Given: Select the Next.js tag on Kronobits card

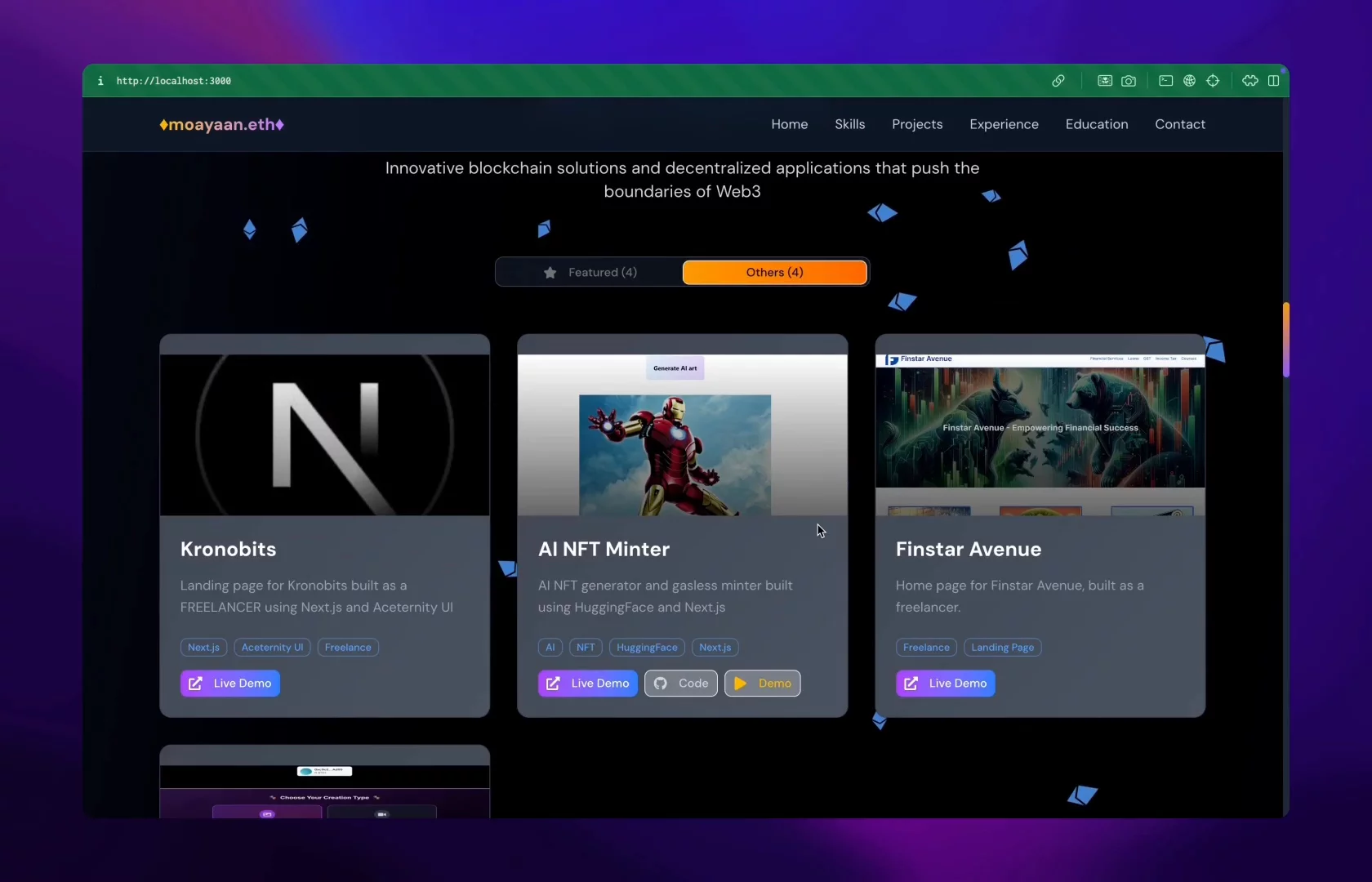Looking at the screenshot, I should click(203, 647).
